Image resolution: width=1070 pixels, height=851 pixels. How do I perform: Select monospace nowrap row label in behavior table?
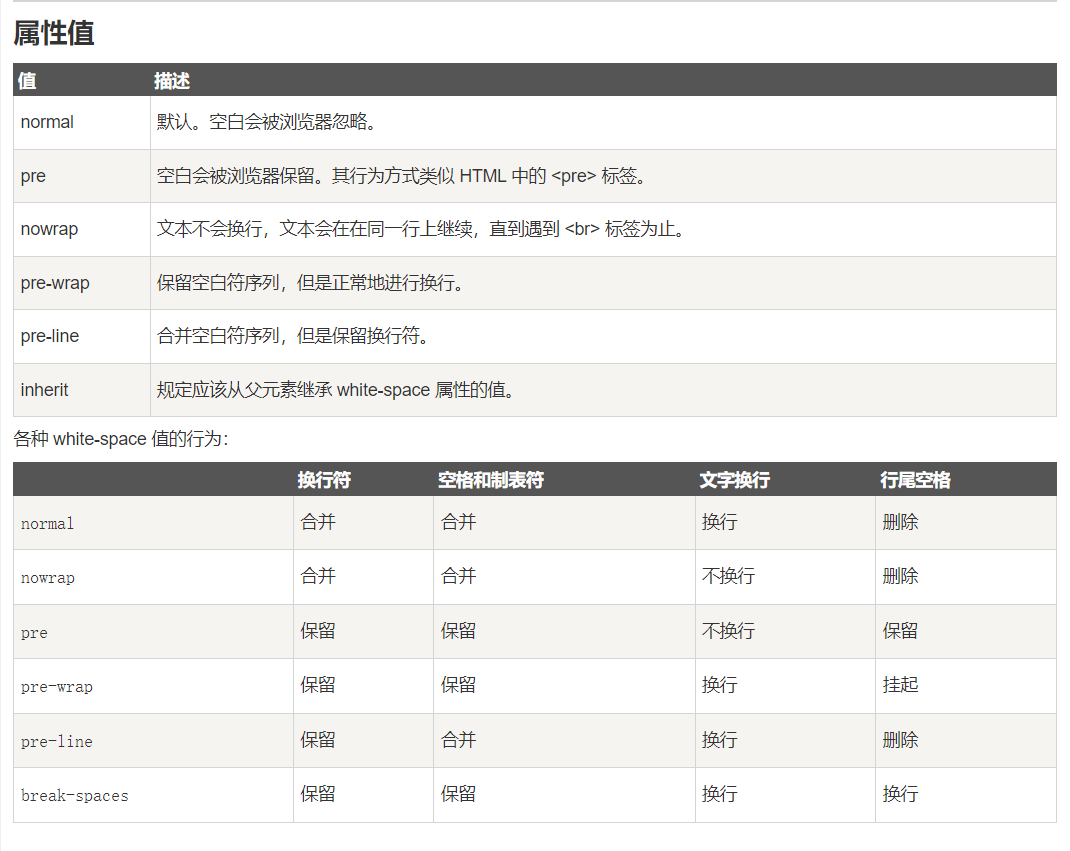[48, 578]
